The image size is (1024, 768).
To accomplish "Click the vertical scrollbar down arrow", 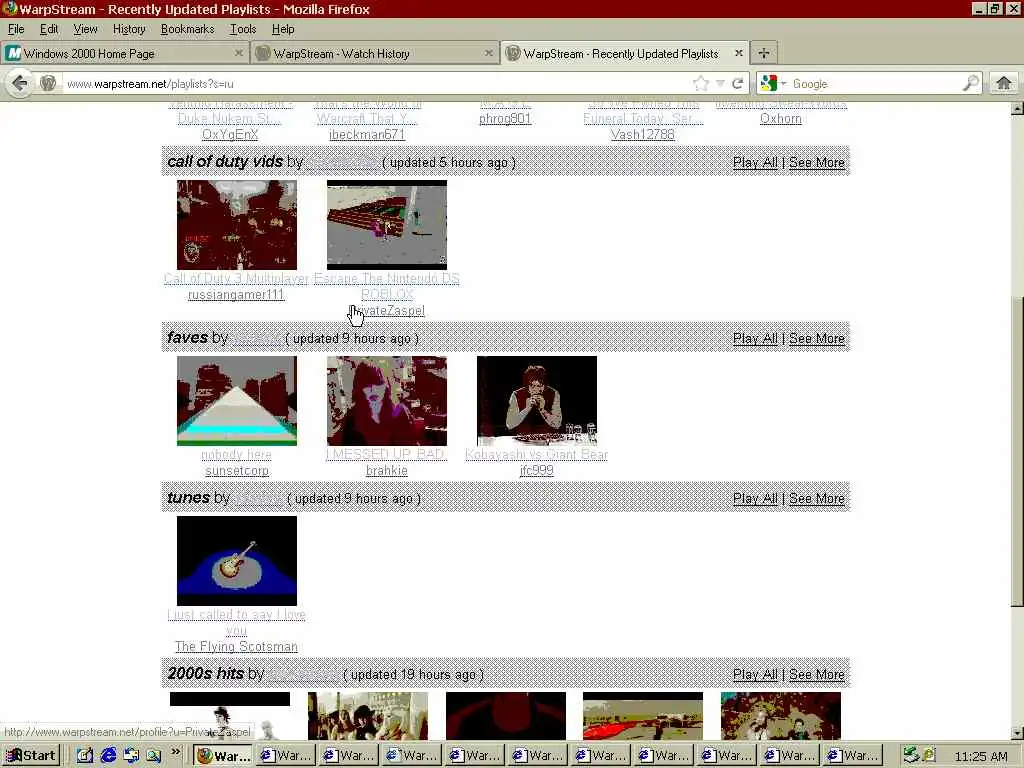I will click(1017, 733).
